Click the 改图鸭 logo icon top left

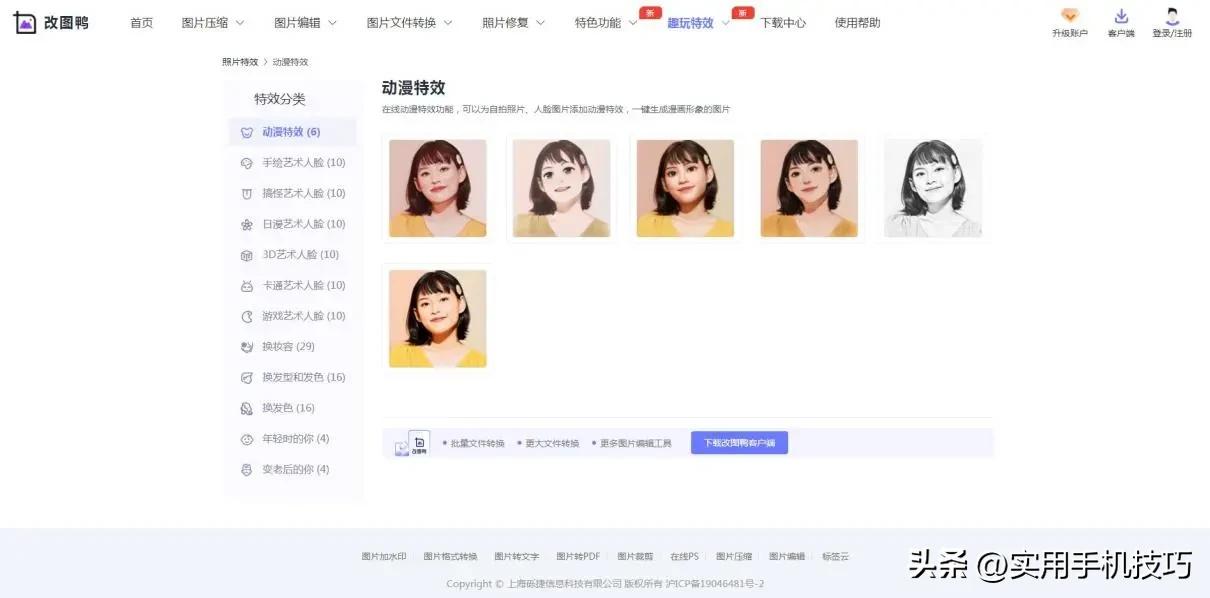[x=25, y=21]
